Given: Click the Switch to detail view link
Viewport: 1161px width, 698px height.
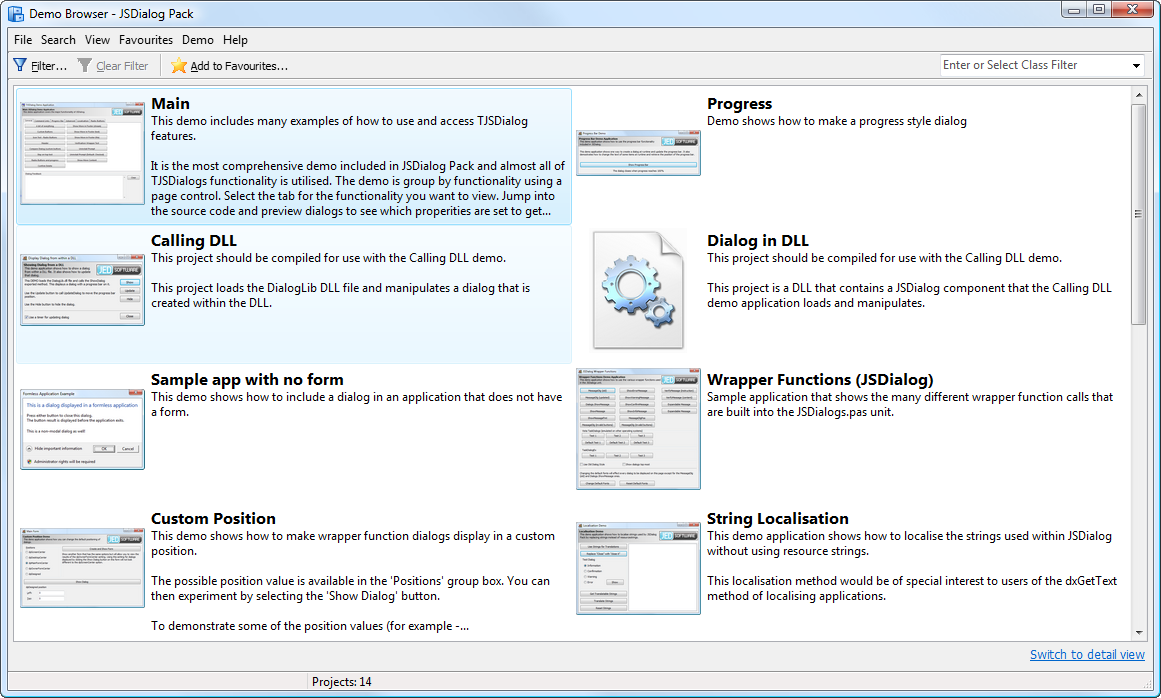Looking at the screenshot, I should (1087, 654).
